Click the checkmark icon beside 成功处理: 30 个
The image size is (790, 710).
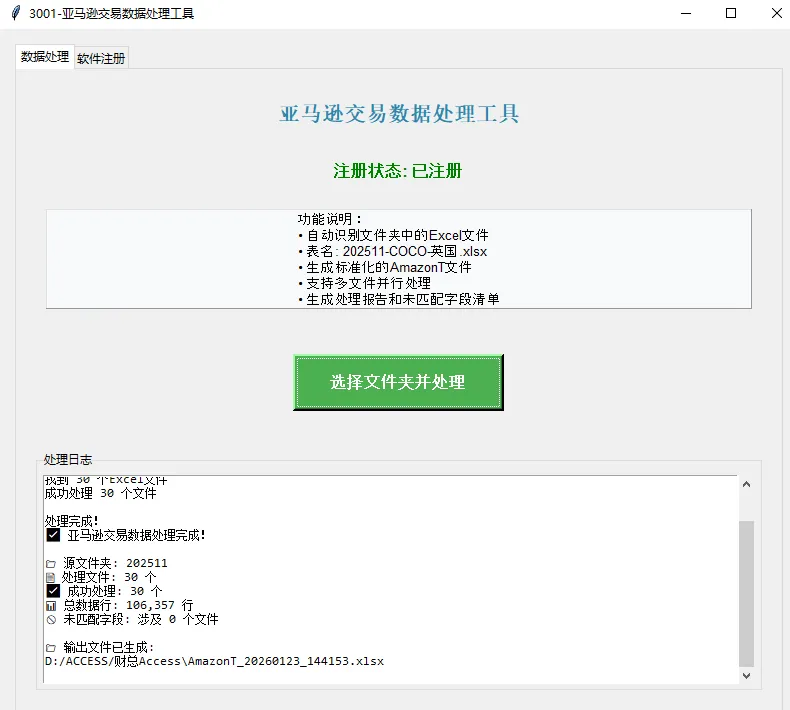coord(53,591)
